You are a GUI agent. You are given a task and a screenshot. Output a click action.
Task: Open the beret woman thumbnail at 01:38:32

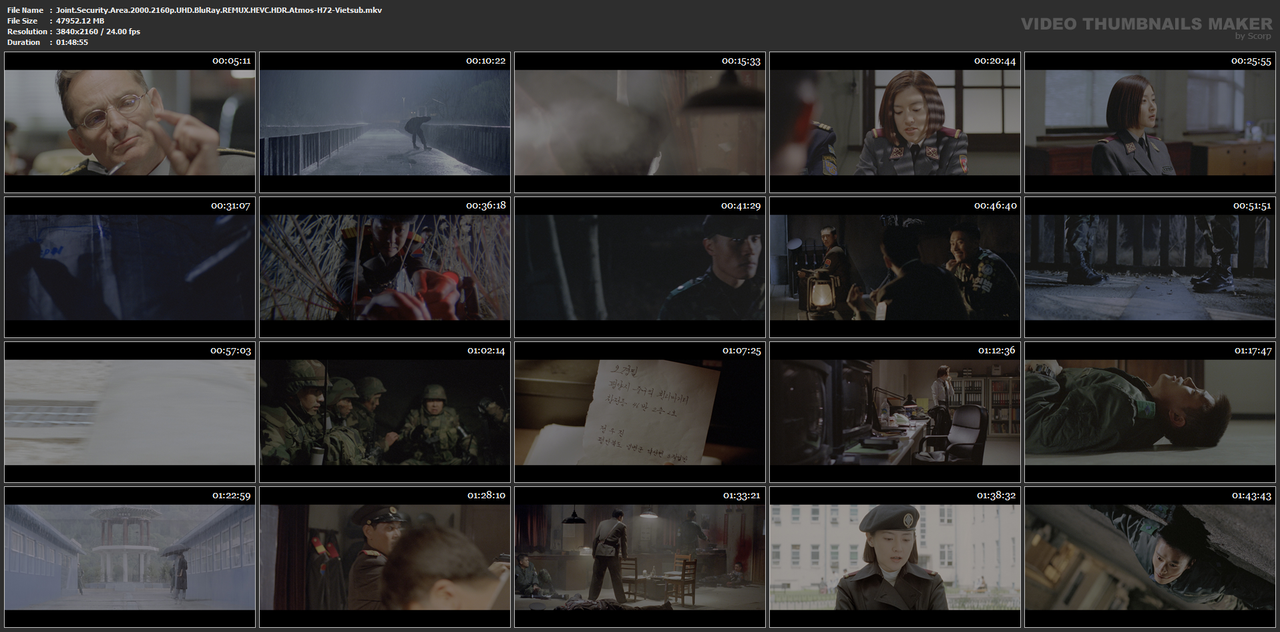coord(895,557)
